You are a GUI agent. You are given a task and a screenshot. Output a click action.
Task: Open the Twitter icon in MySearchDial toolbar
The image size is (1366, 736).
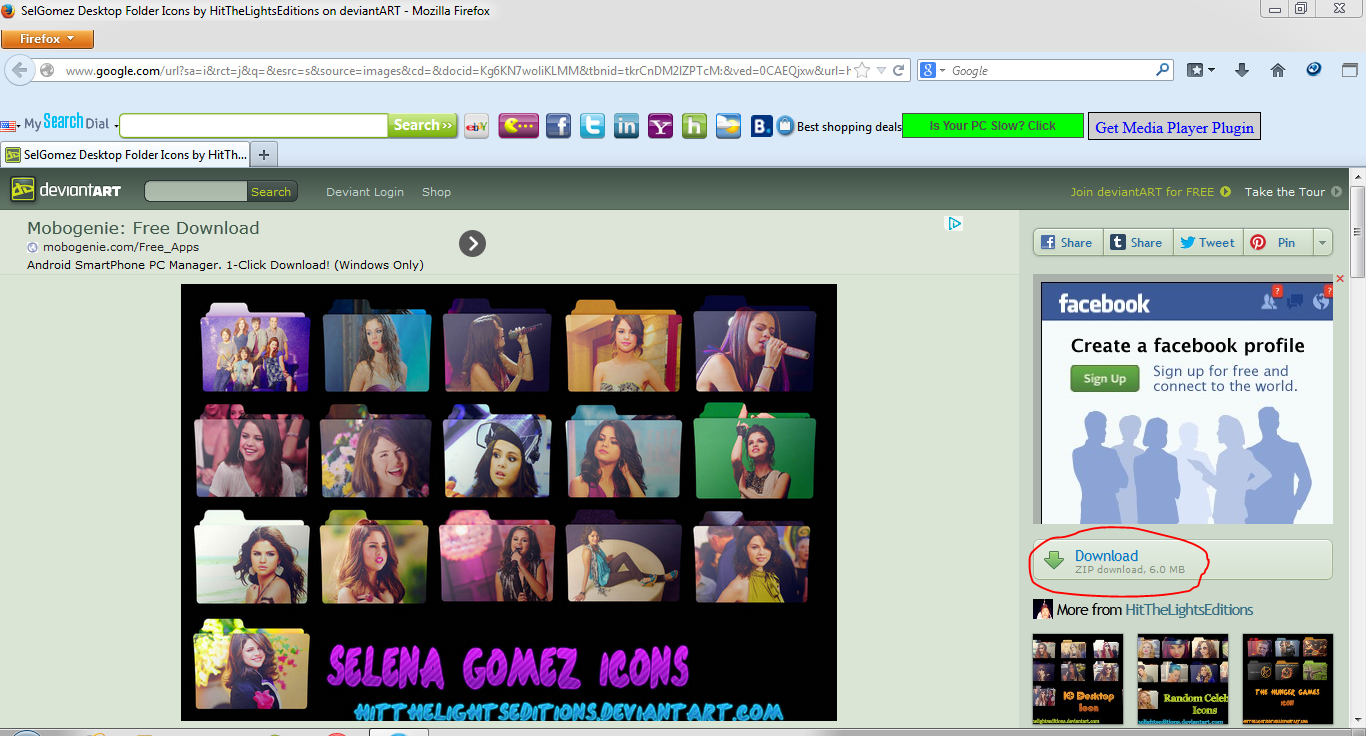593,126
